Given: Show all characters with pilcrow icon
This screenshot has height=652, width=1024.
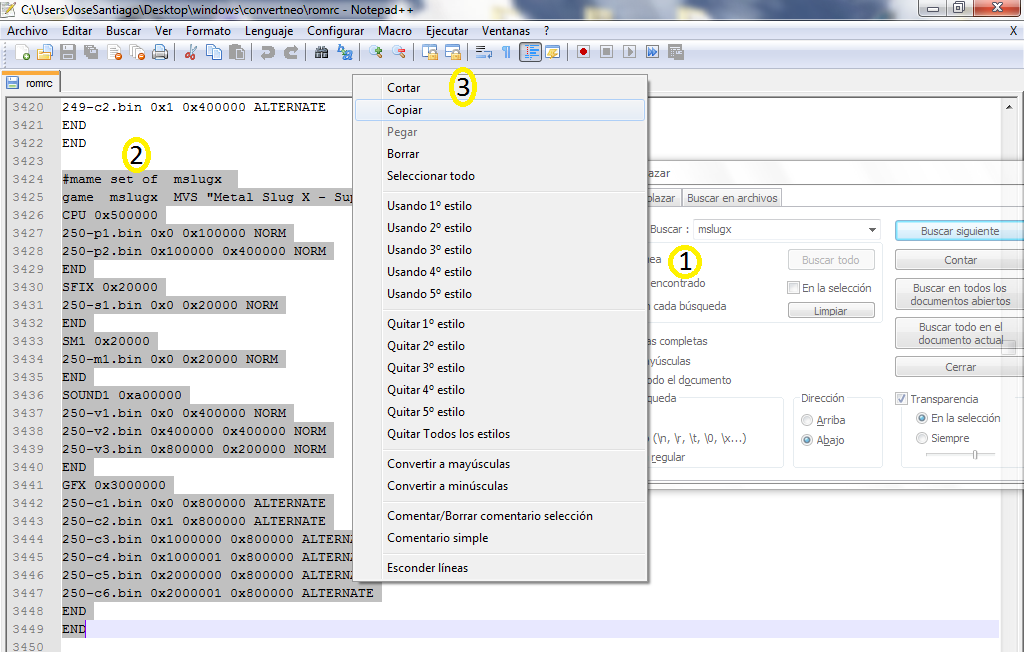Looking at the screenshot, I should pyautogui.click(x=506, y=52).
